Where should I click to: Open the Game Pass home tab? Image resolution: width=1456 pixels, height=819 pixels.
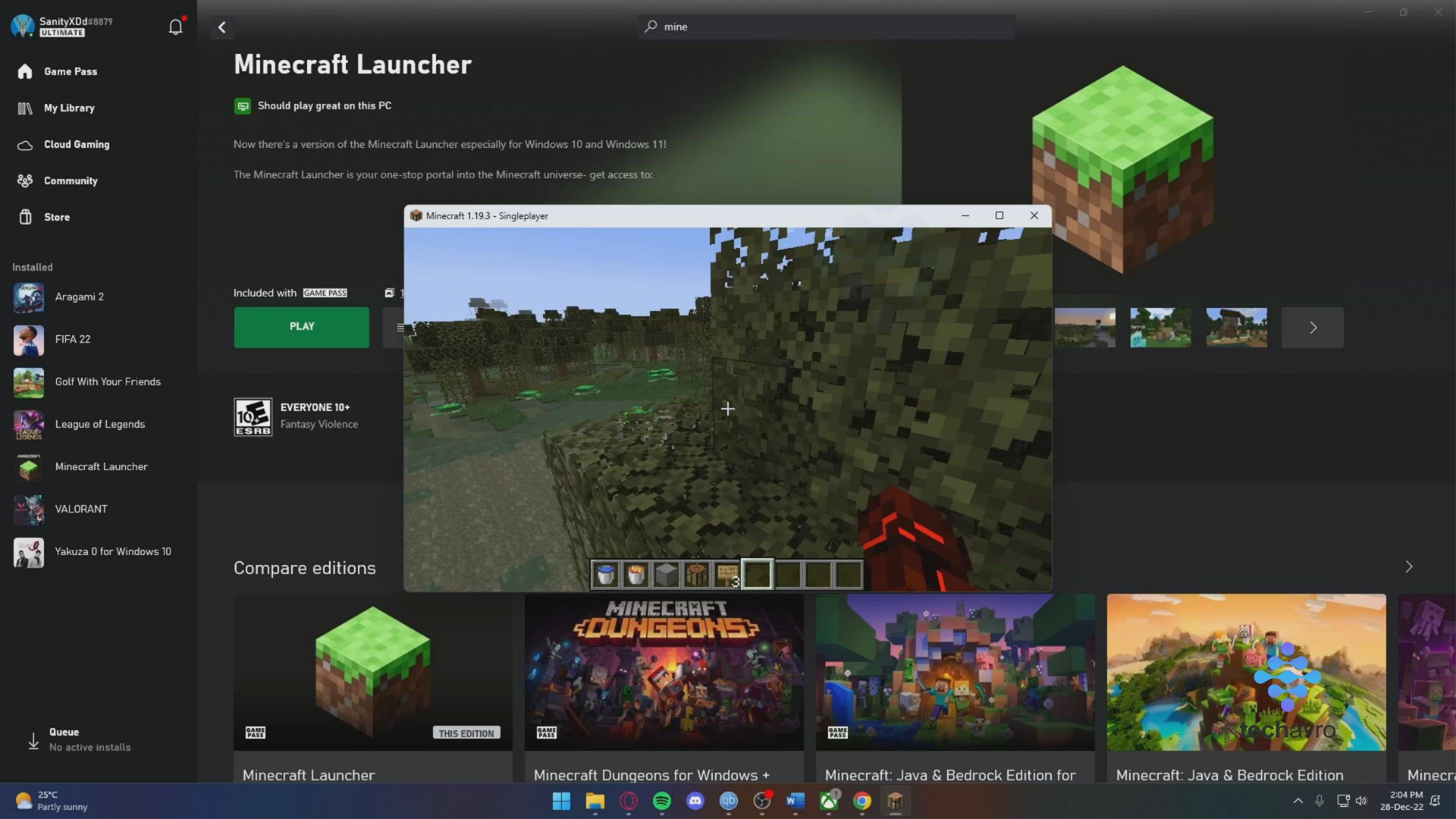(70, 71)
